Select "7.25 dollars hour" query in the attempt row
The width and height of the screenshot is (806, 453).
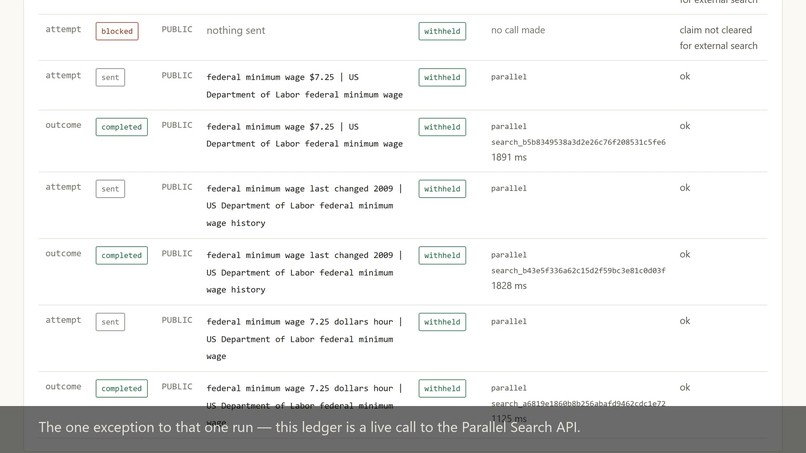[304, 339]
